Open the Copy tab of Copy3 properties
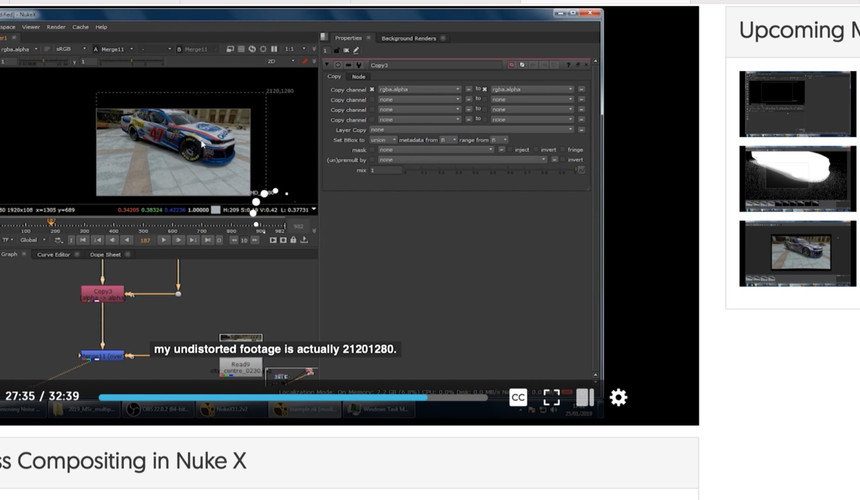860x500 pixels. (334, 76)
